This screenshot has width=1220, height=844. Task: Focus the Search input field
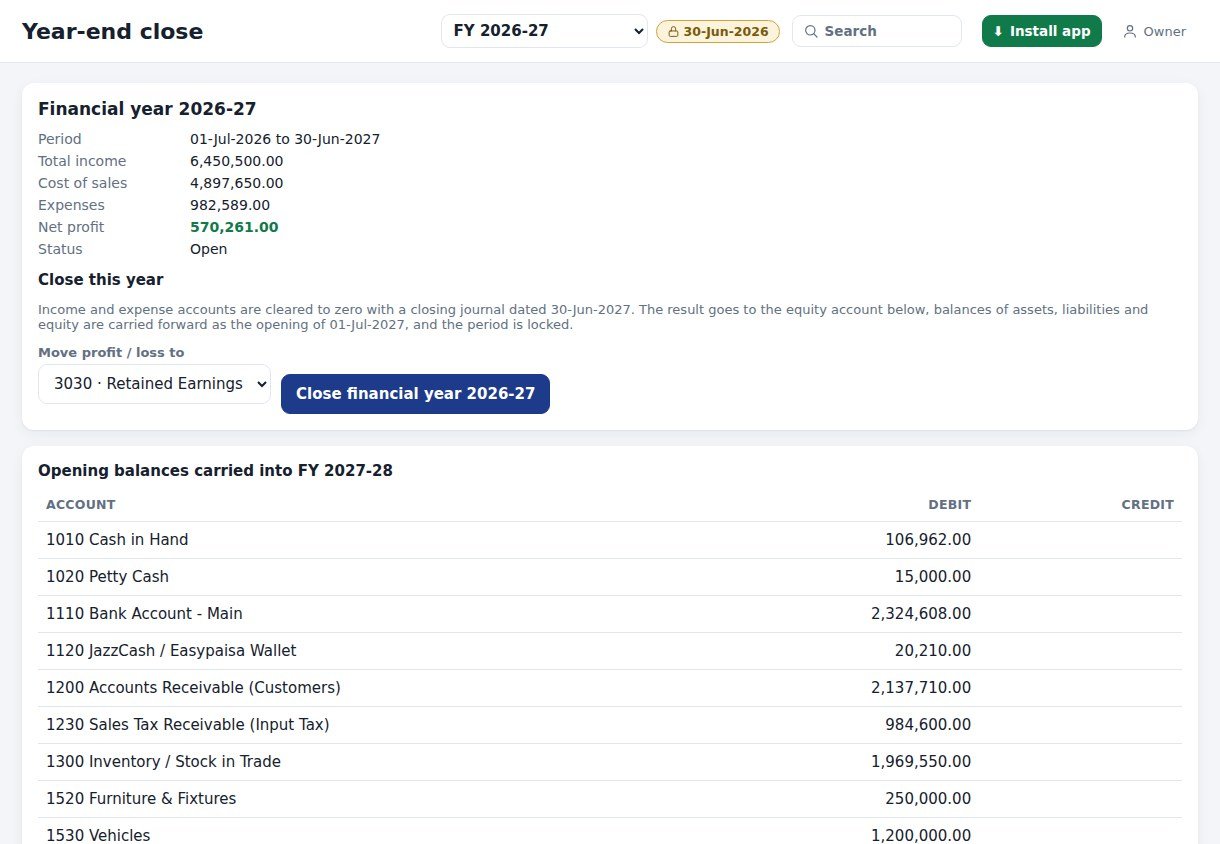(x=877, y=31)
